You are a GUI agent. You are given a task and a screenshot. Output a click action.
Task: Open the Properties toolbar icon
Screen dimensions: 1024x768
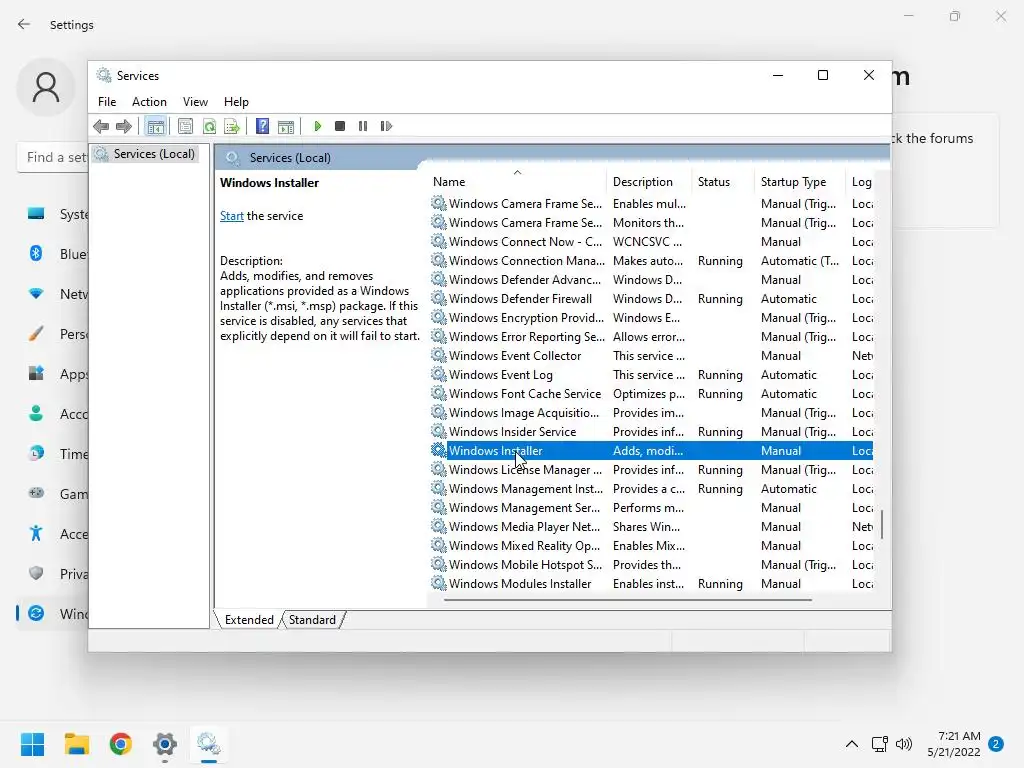coord(185,126)
